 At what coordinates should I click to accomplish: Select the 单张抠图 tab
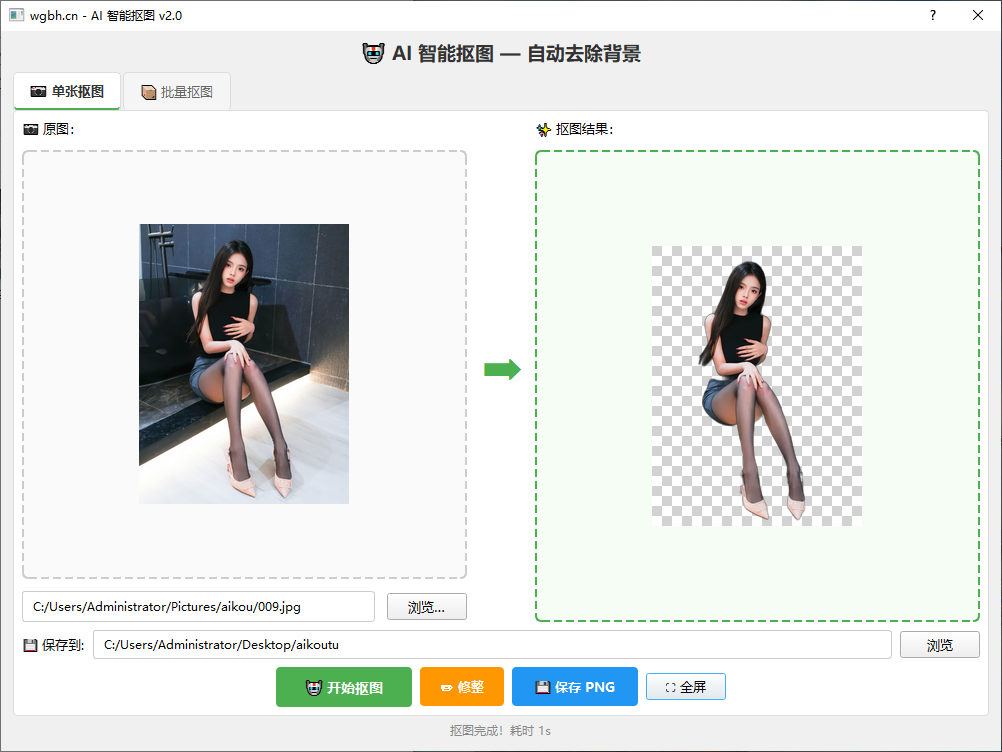(67, 91)
